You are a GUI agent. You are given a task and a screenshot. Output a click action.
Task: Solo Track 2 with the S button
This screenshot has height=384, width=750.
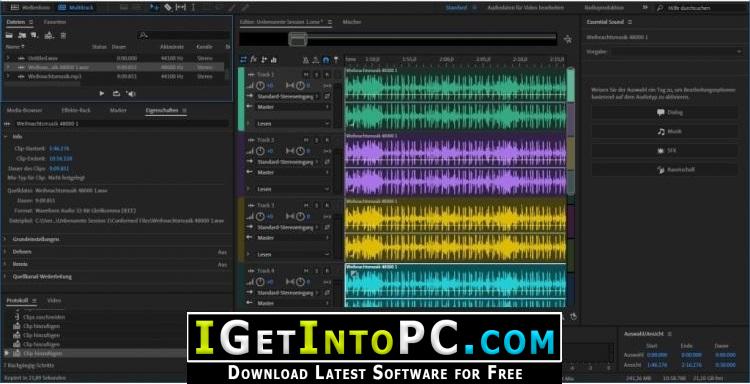click(316, 140)
